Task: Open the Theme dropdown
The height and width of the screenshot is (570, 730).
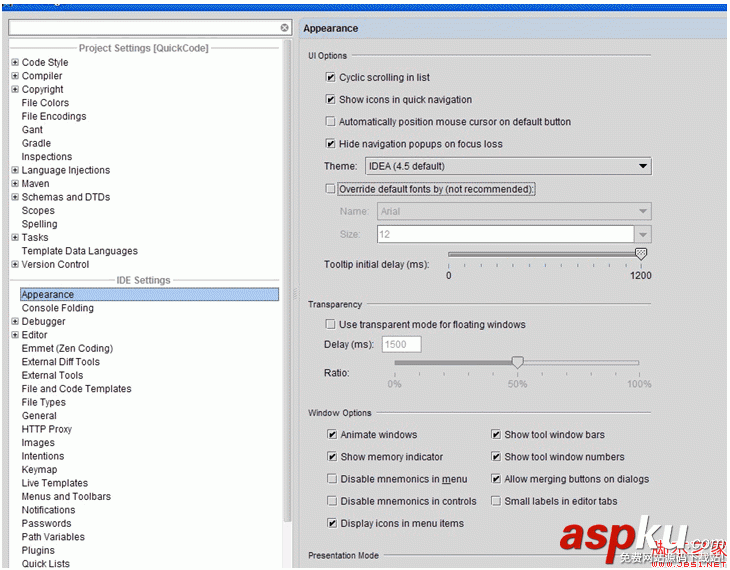Action: [508, 166]
